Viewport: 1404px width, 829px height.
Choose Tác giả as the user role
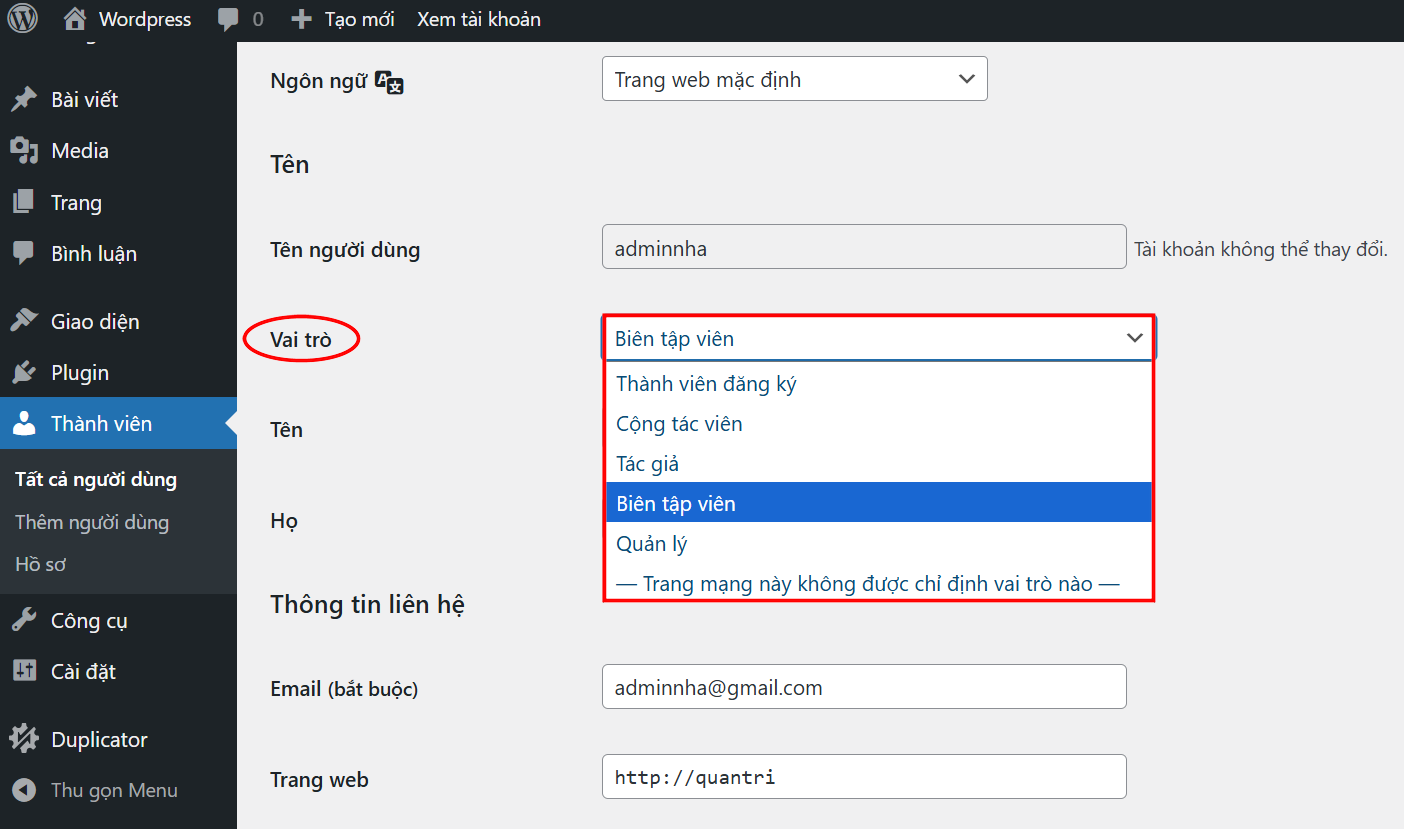click(x=650, y=463)
